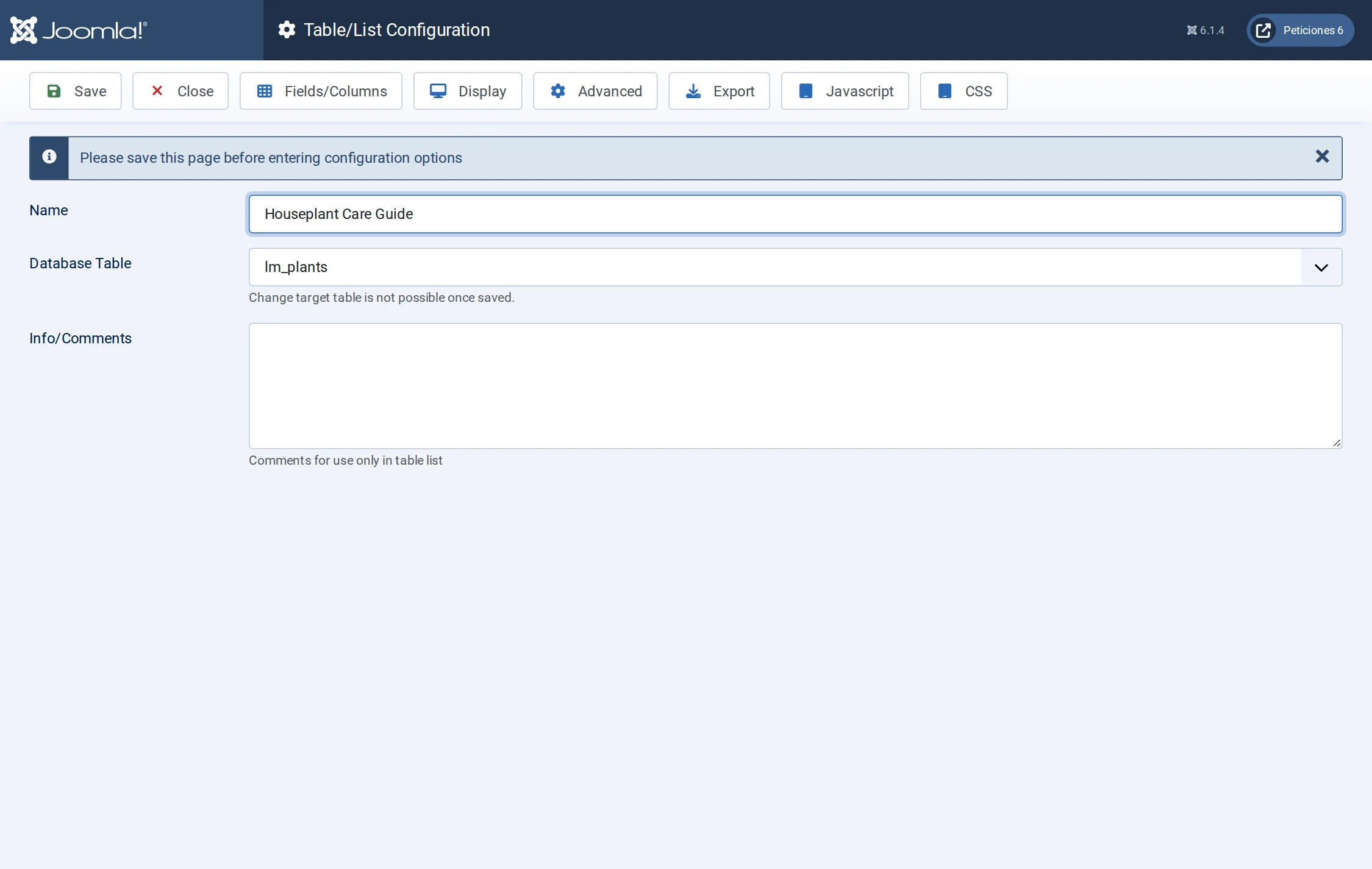This screenshot has width=1372, height=869.
Task: Click the 'Table/List Configuration' page title
Action: point(397,30)
